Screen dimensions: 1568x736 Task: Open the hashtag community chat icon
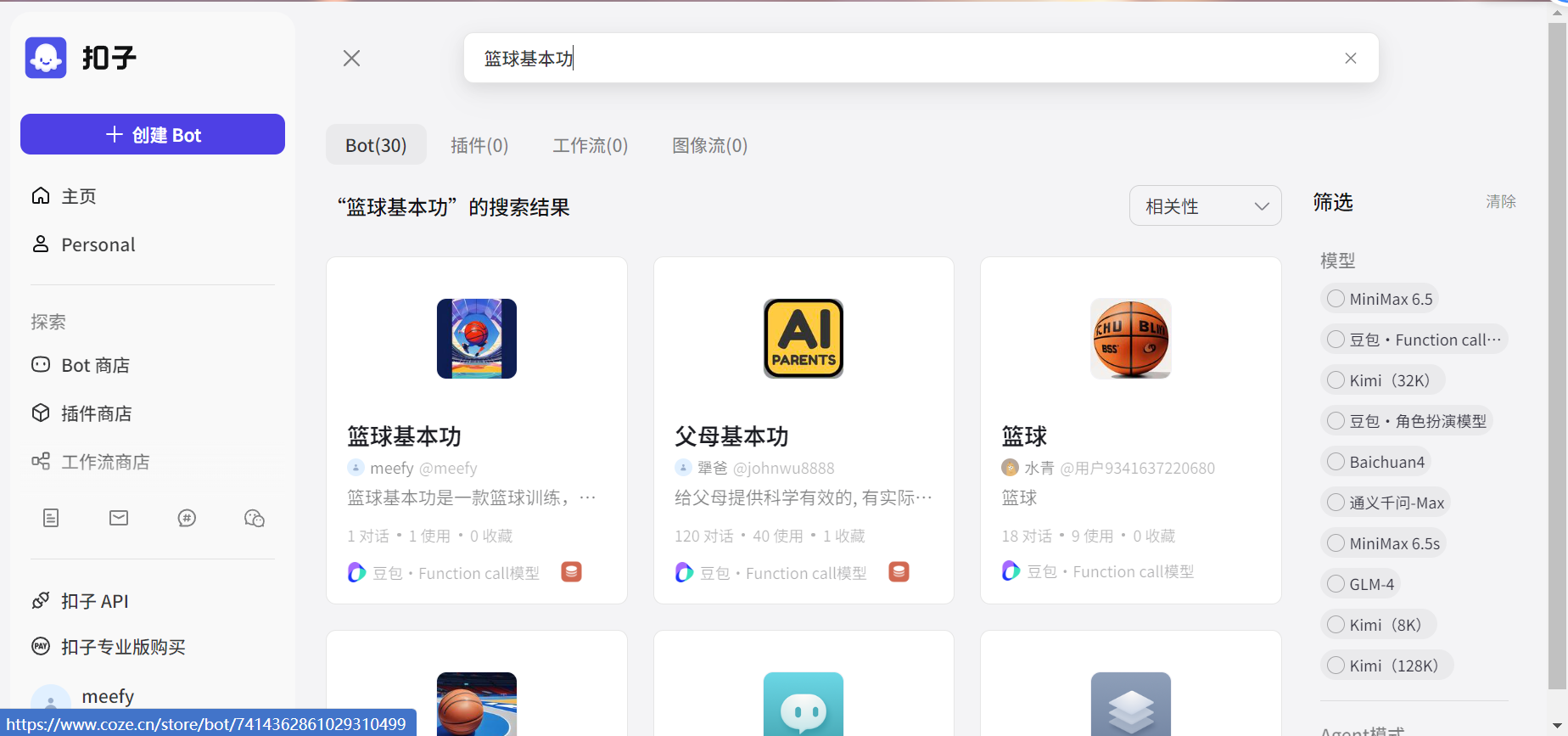coord(187,518)
